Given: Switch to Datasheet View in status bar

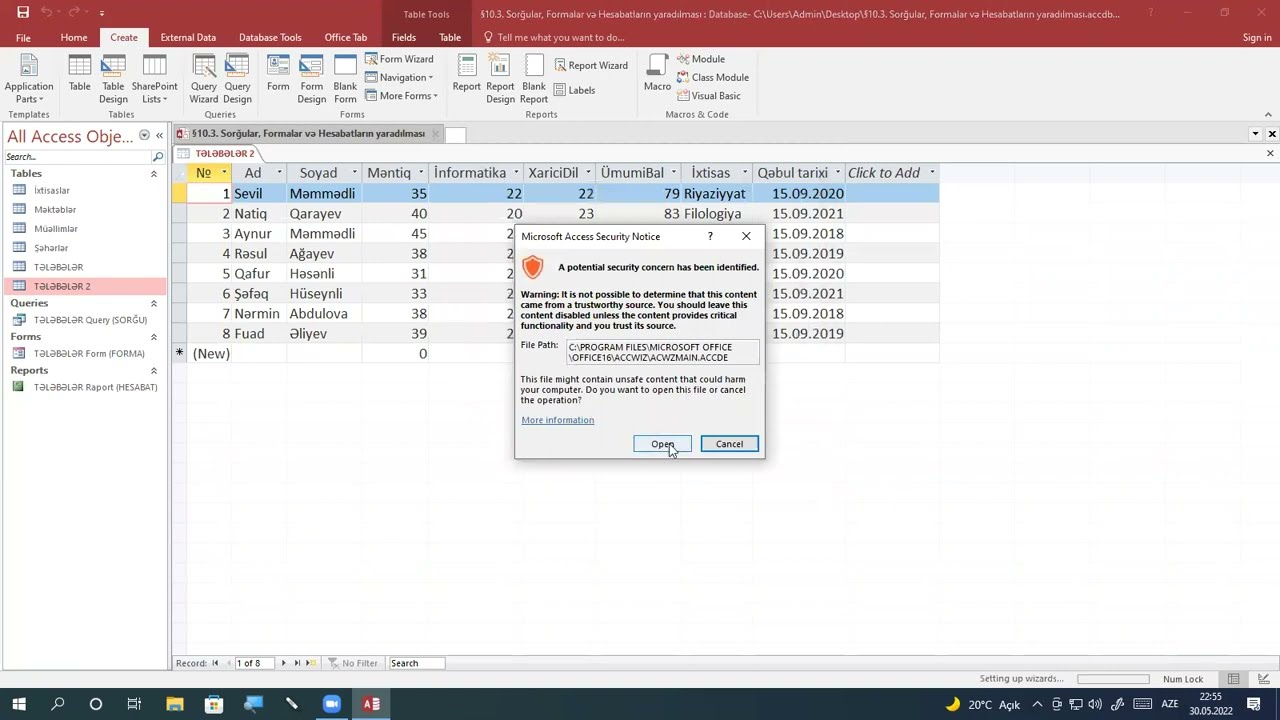Looking at the screenshot, I should (1234, 679).
